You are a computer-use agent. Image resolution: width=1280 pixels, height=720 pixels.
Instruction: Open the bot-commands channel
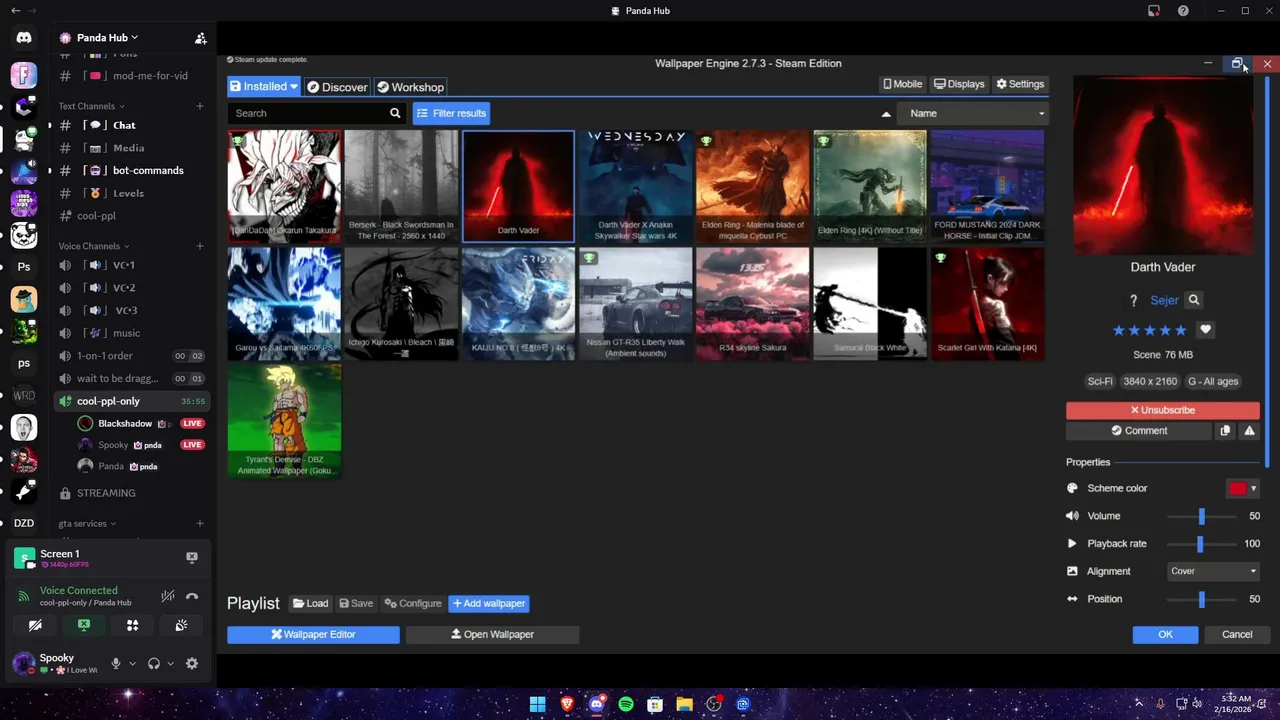pos(132,170)
